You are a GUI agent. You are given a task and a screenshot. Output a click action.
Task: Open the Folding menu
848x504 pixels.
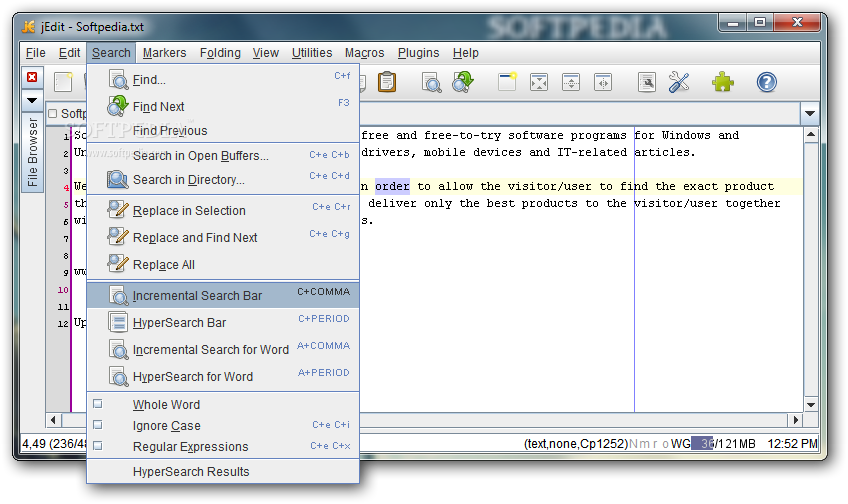click(x=220, y=53)
